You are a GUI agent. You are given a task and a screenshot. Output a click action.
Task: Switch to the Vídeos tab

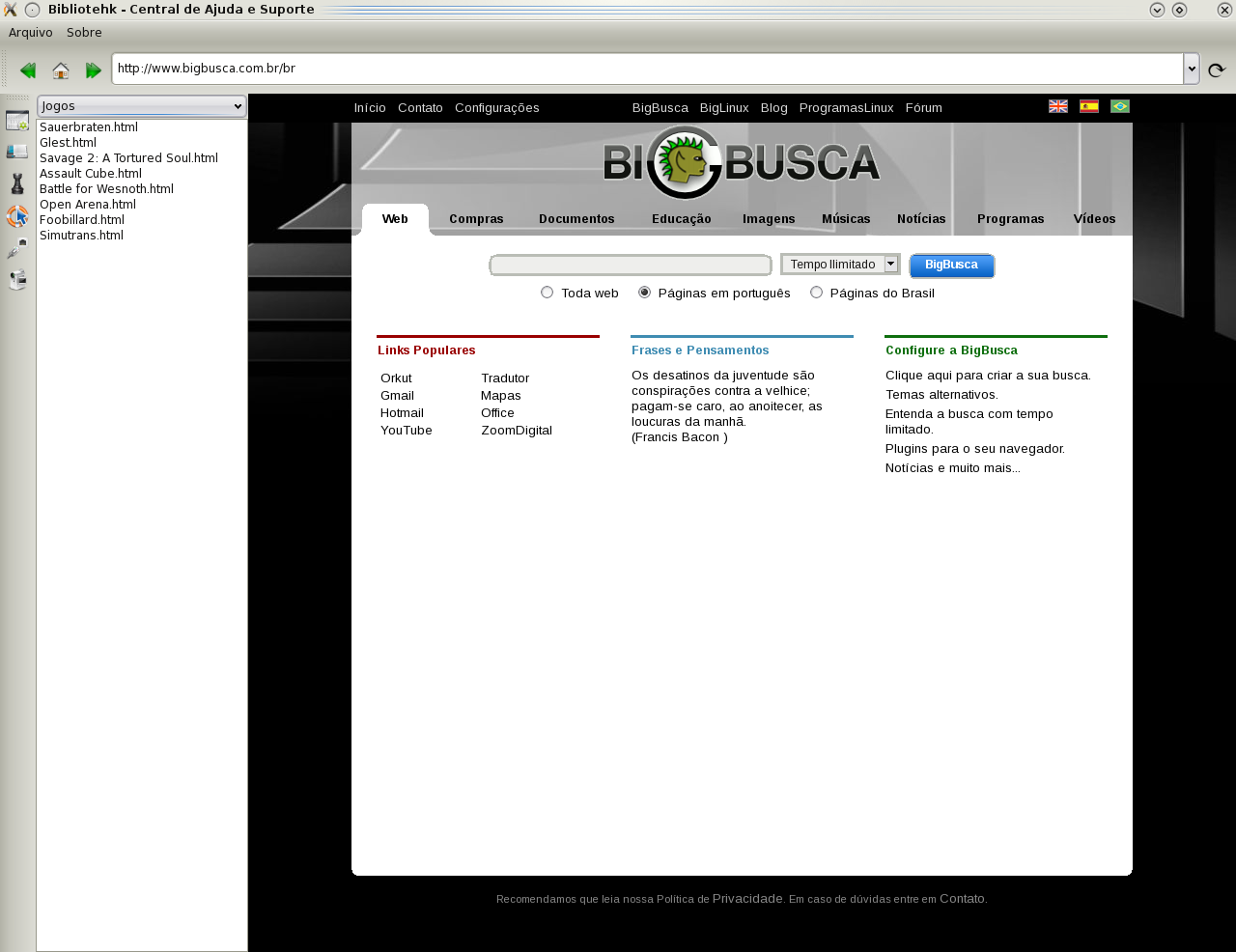(x=1094, y=219)
